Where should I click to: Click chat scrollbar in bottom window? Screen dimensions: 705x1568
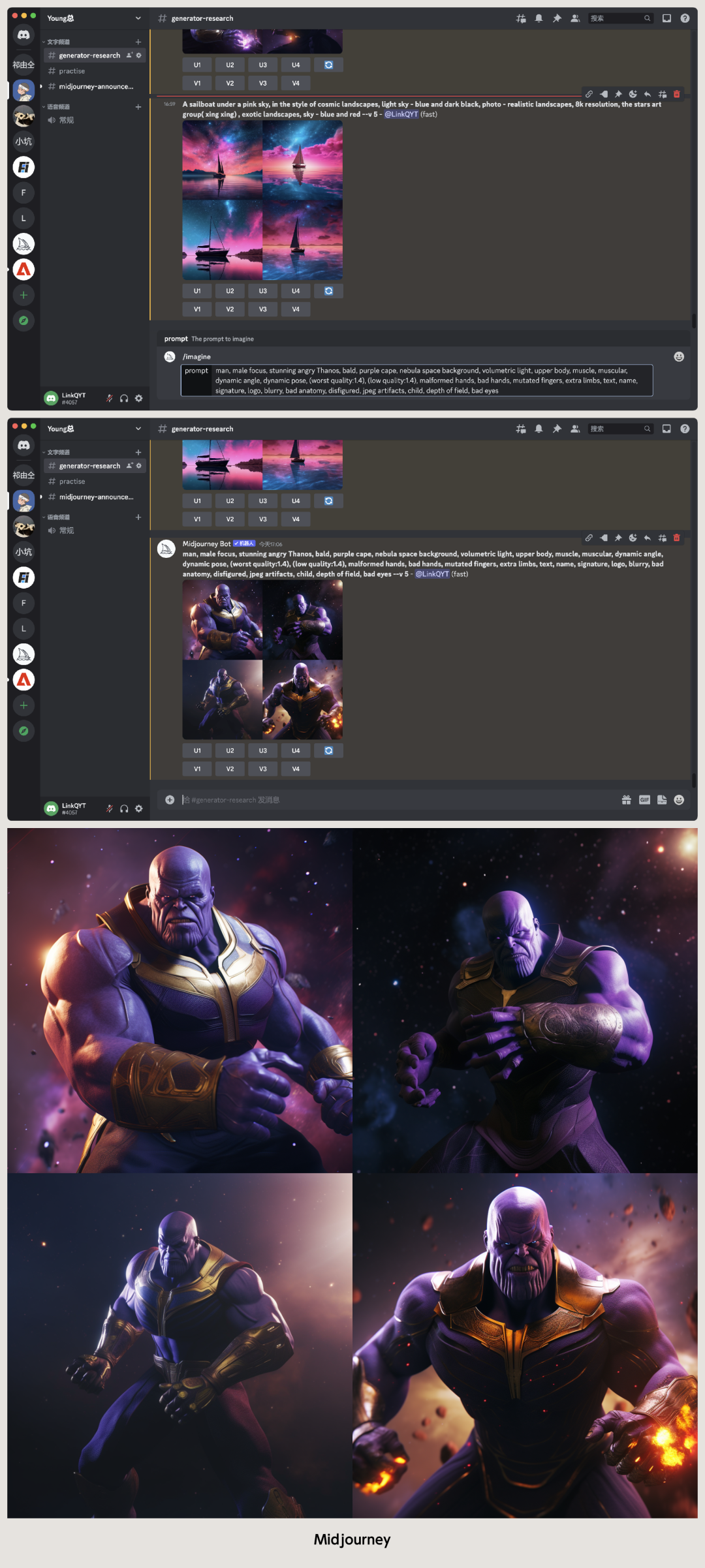pyautogui.click(x=694, y=780)
